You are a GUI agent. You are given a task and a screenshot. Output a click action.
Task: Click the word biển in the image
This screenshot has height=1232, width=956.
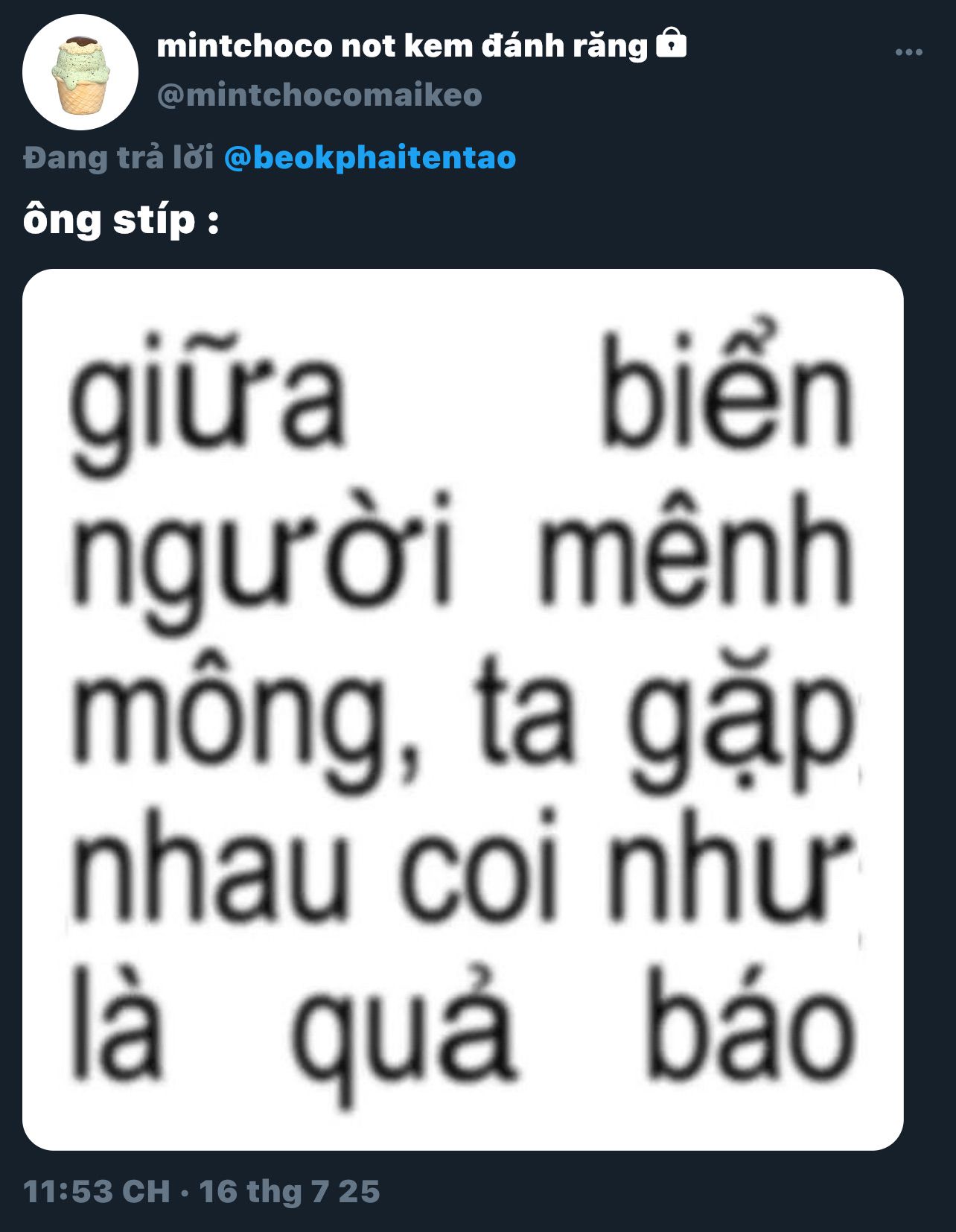tap(727, 386)
